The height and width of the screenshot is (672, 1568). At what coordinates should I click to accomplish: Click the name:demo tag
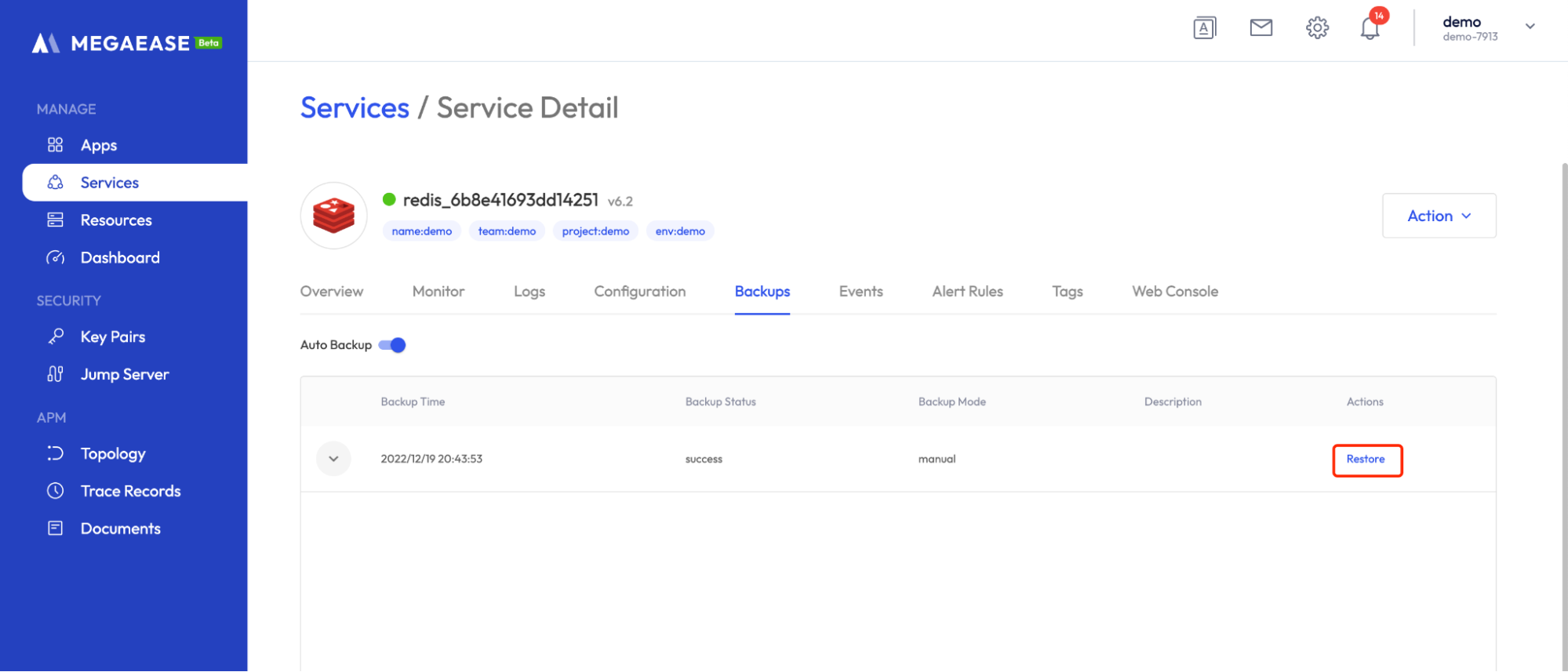(422, 231)
